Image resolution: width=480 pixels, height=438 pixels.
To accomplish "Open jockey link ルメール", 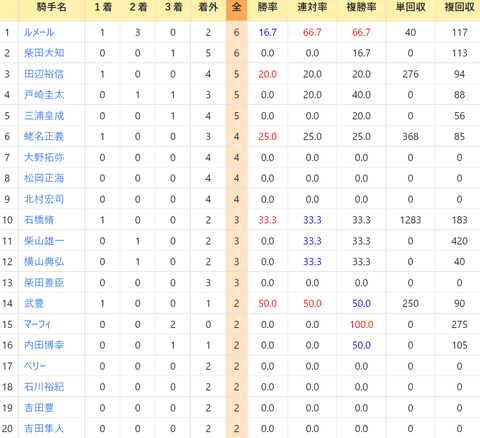I will tap(39, 32).
